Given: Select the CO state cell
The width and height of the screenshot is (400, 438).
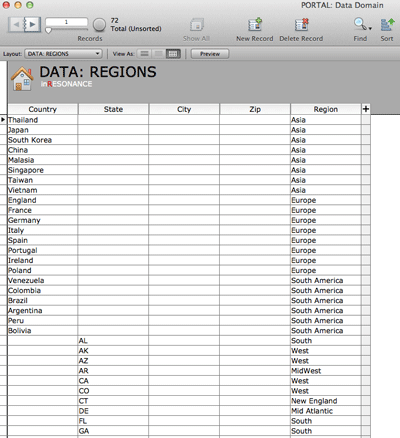Looking at the screenshot, I should tap(113, 391).
